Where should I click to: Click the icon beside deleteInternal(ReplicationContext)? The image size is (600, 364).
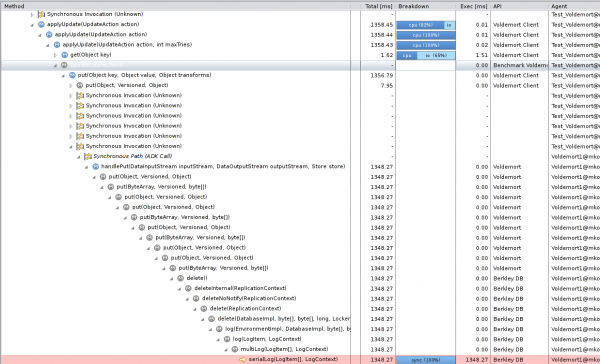[x=188, y=288]
